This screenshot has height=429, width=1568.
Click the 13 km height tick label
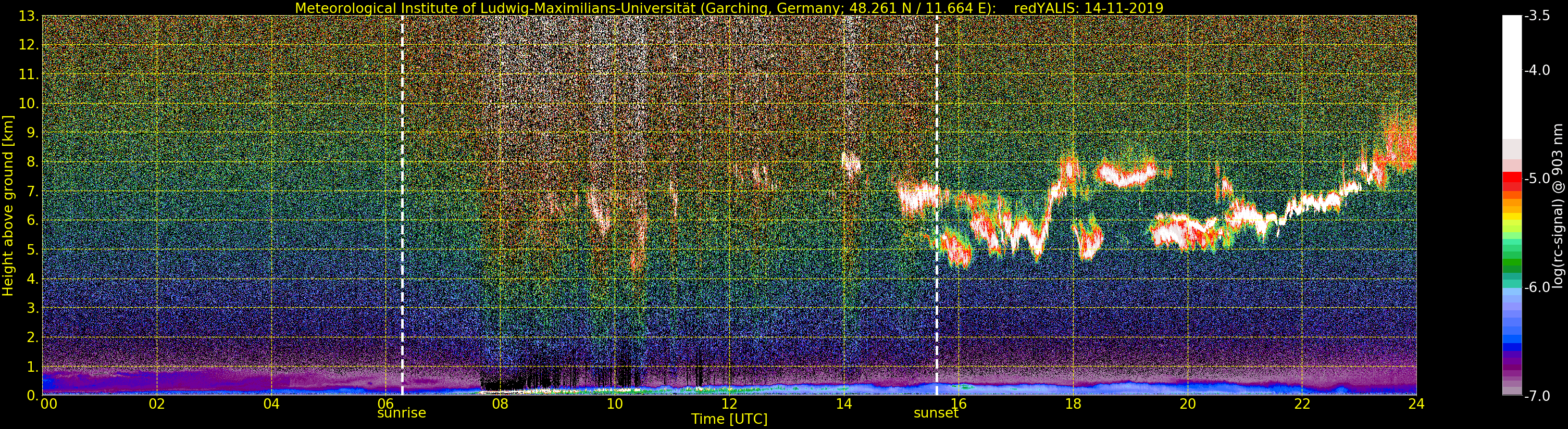(29, 16)
